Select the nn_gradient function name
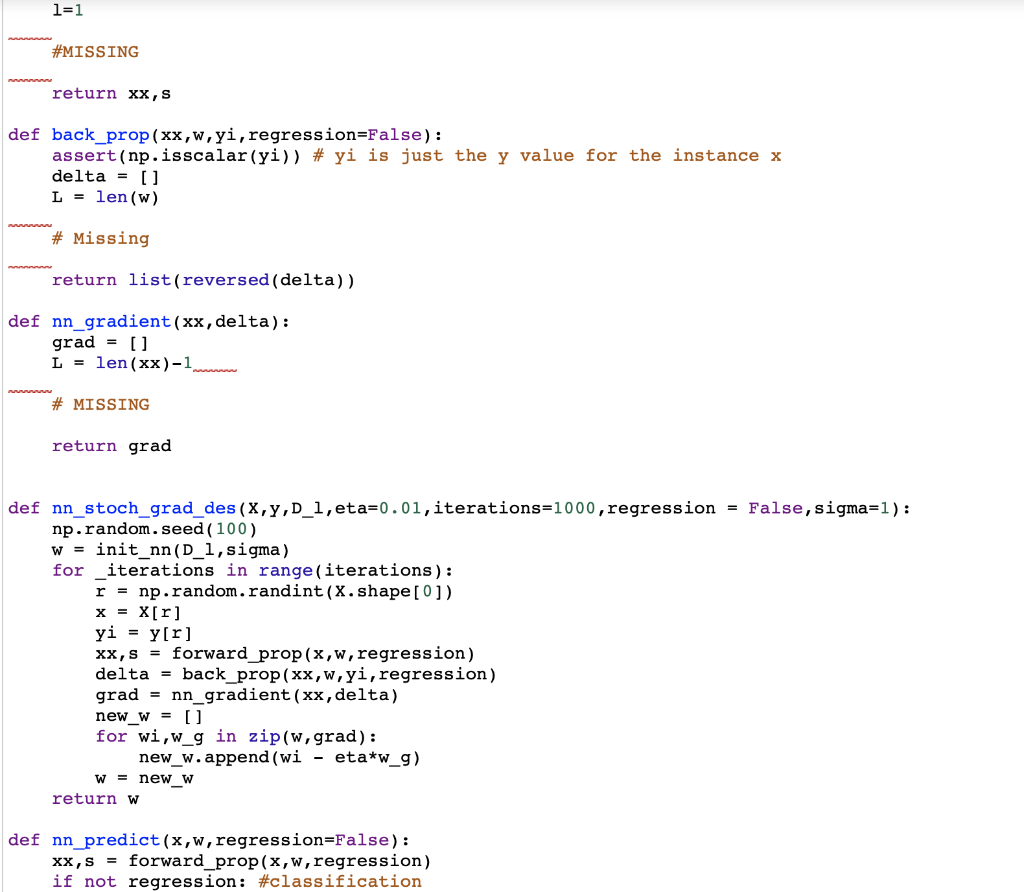Viewport: 1024px width, 892px height. point(110,321)
